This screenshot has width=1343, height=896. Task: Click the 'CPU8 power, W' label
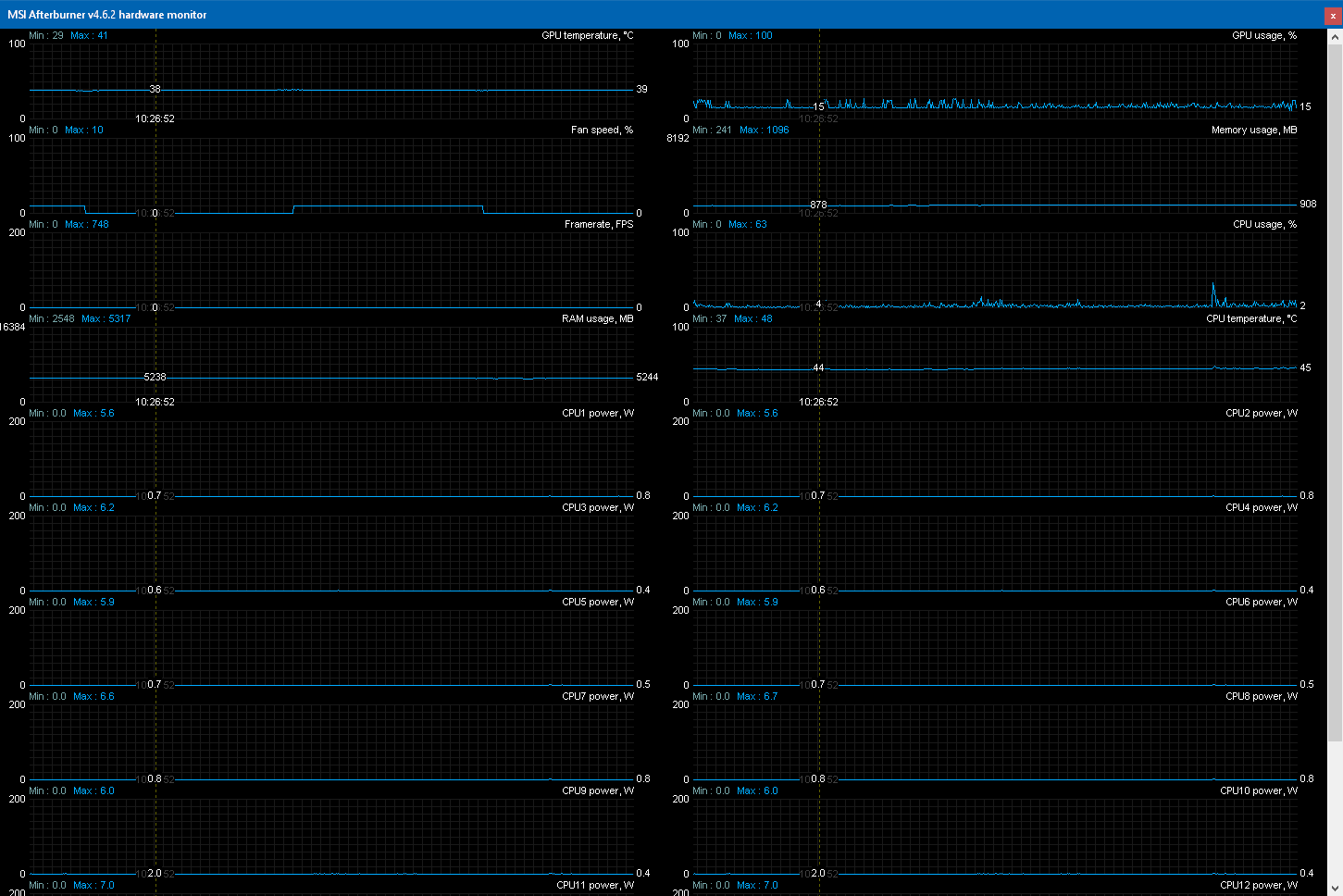[x=1262, y=697]
